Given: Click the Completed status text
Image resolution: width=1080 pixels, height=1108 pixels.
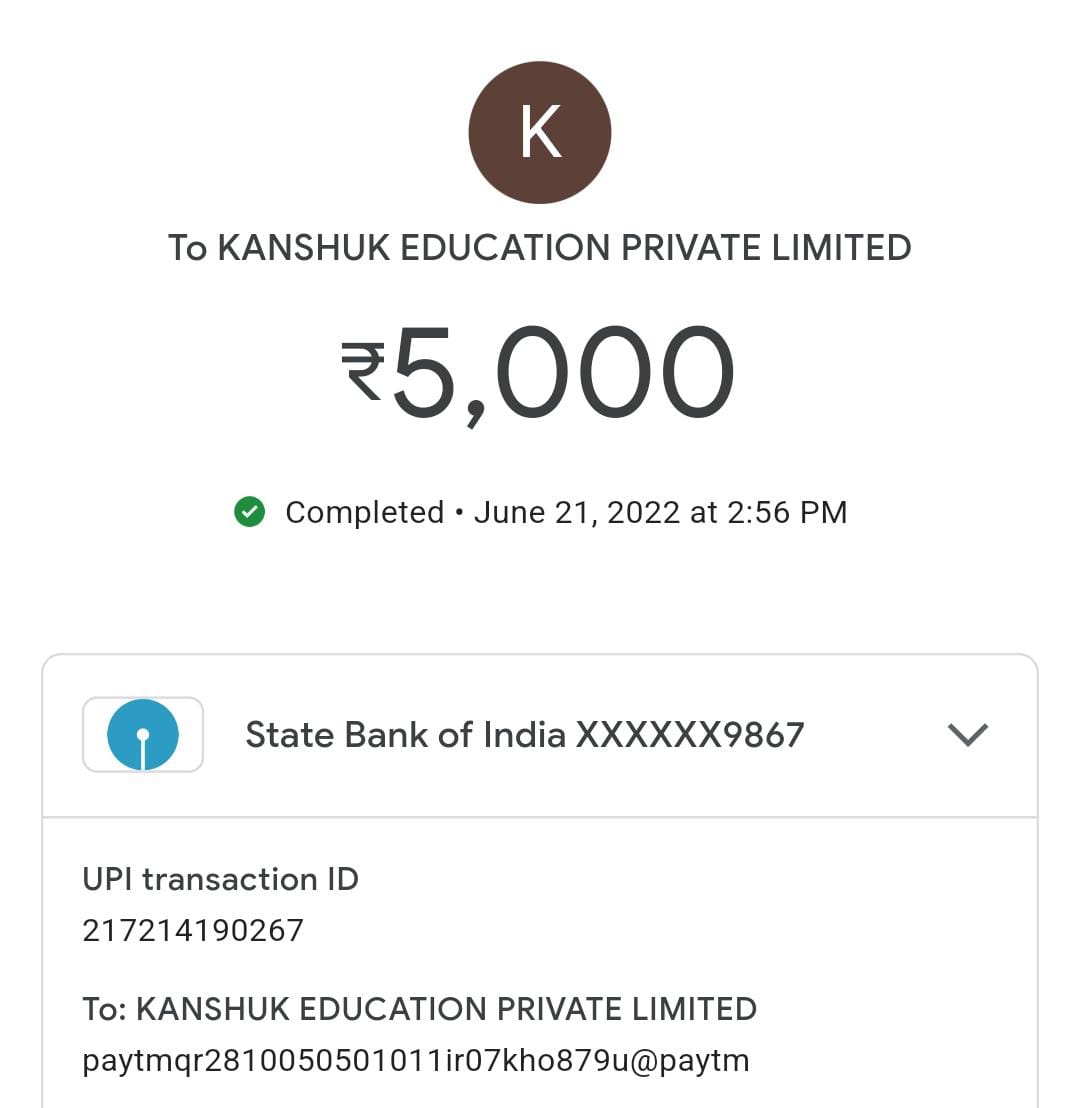Looking at the screenshot, I should pyautogui.click(x=364, y=512).
